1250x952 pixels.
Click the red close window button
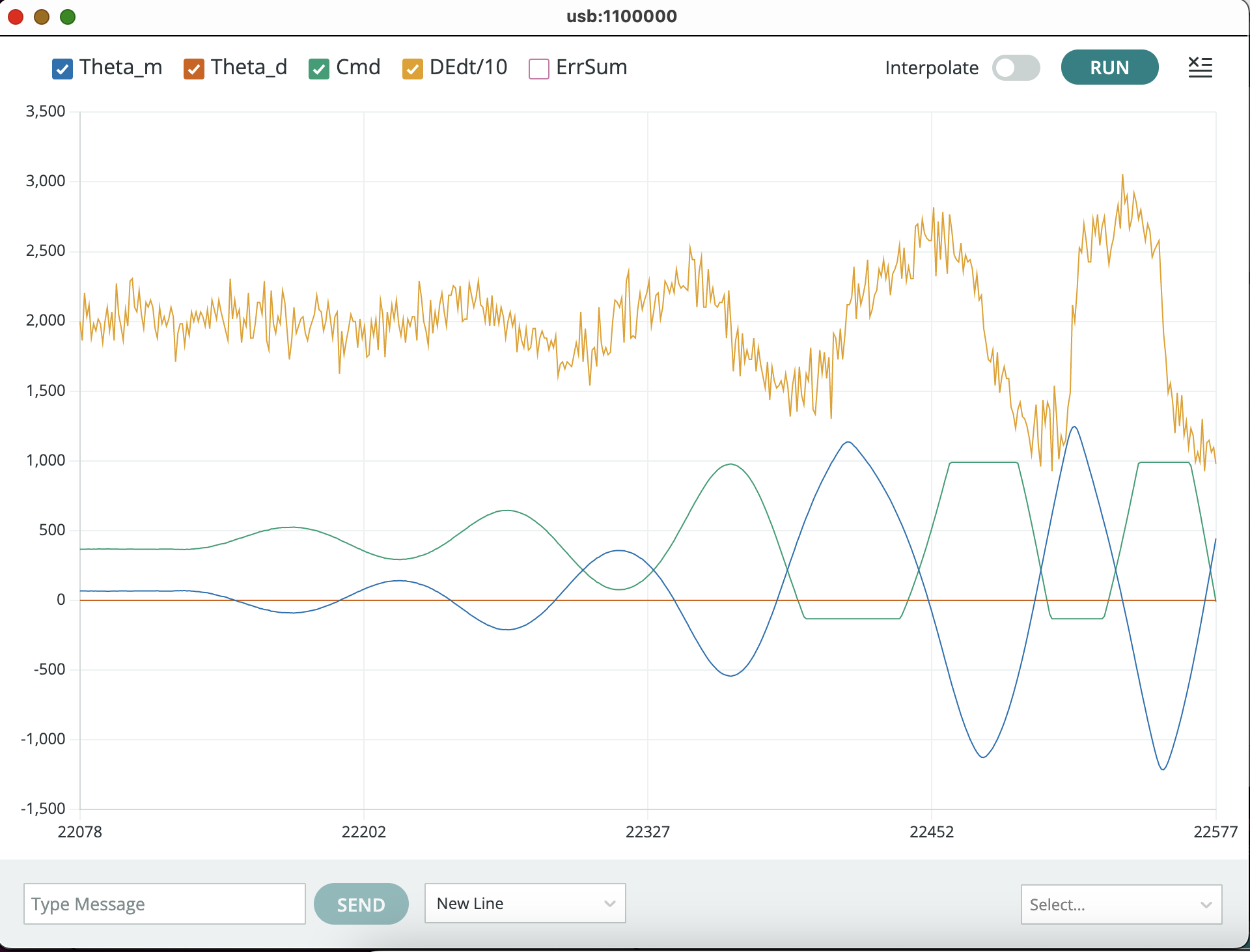[x=16, y=16]
